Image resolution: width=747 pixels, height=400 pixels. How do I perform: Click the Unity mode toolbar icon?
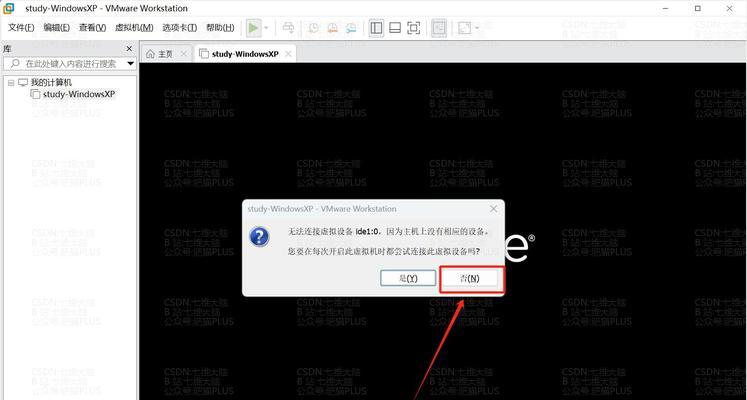439,28
